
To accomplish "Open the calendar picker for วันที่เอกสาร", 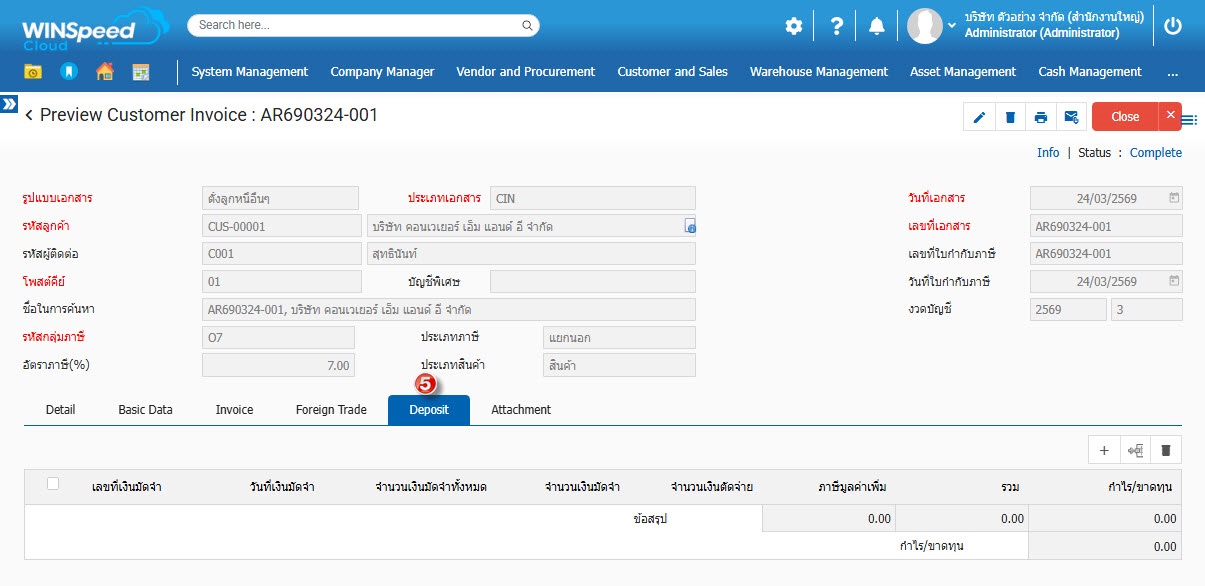I will pos(1174,198).
